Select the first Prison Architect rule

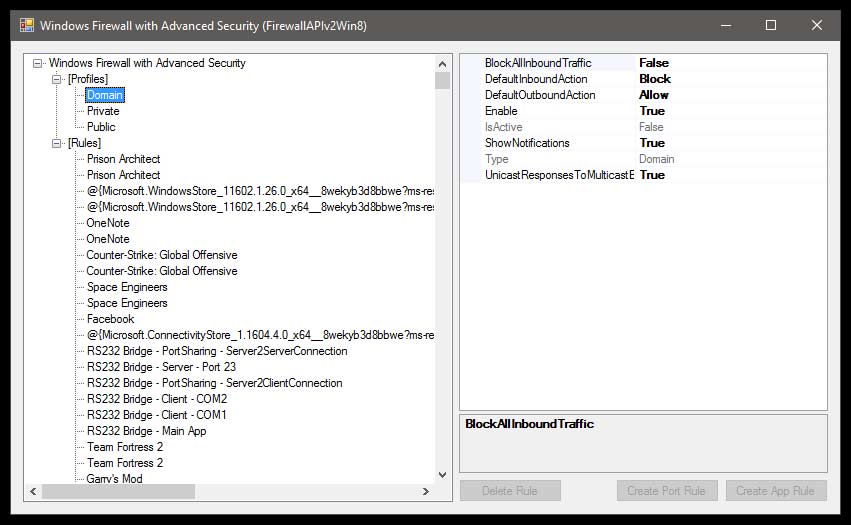pos(124,159)
